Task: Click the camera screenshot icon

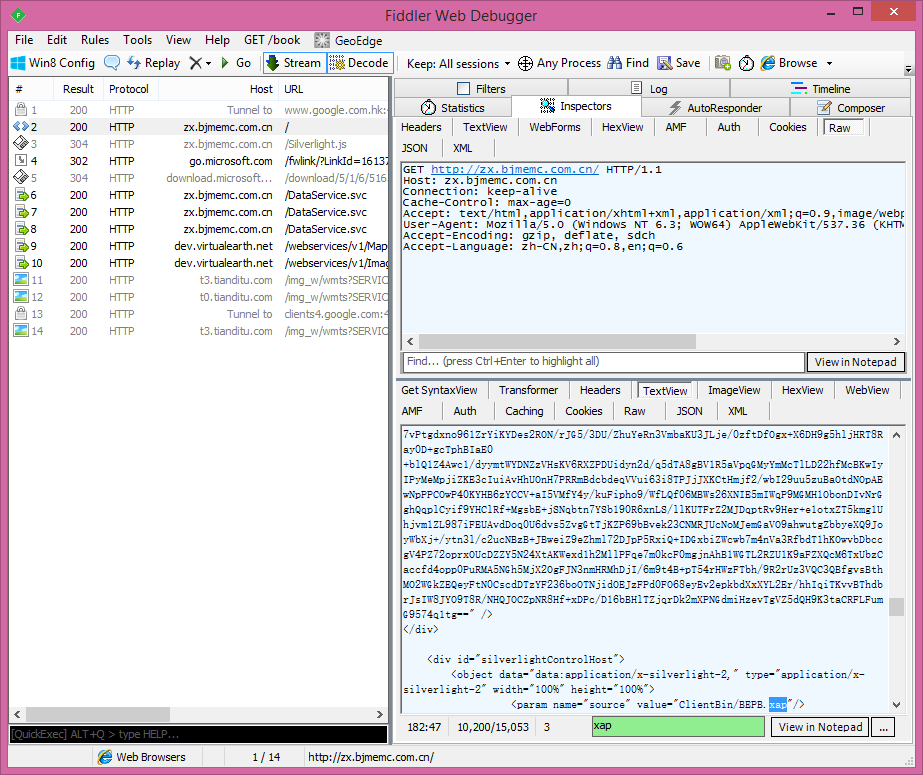Action: tap(723, 63)
